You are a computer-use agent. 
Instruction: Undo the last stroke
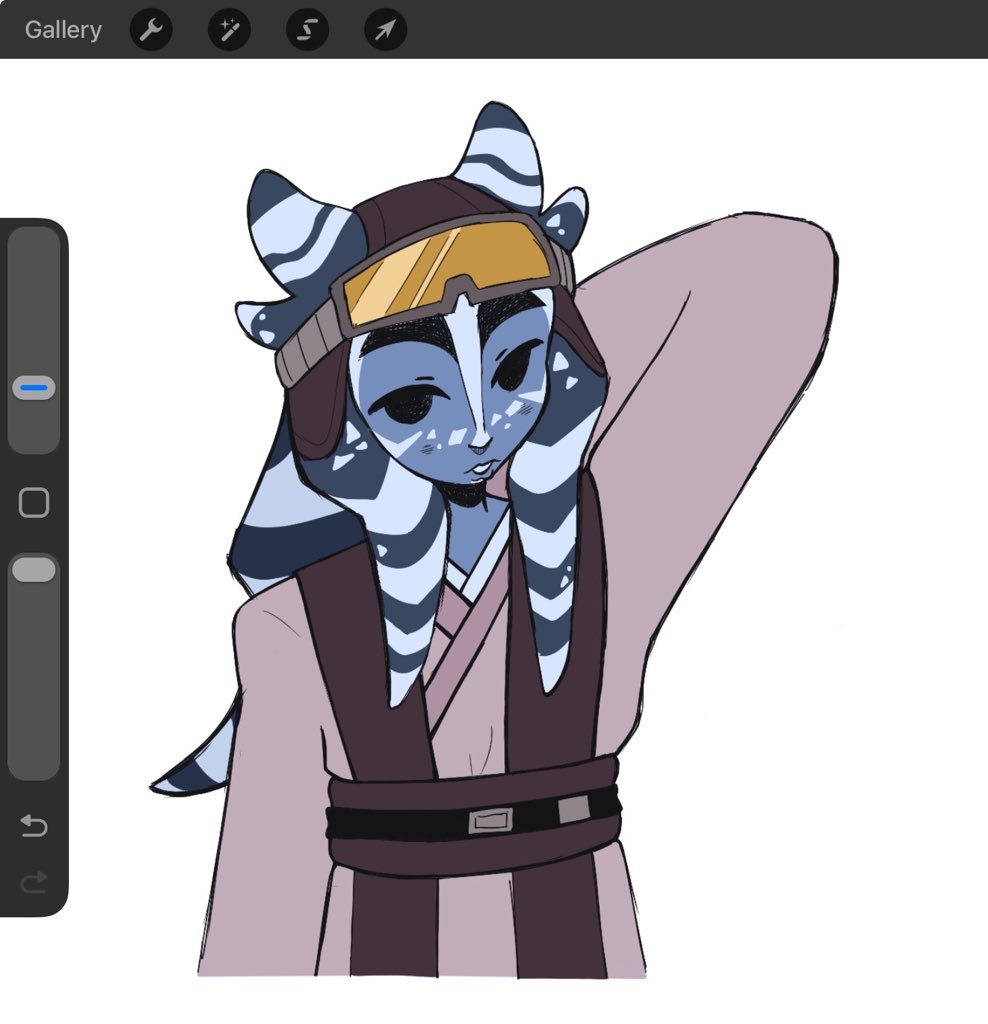click(34, 825)
